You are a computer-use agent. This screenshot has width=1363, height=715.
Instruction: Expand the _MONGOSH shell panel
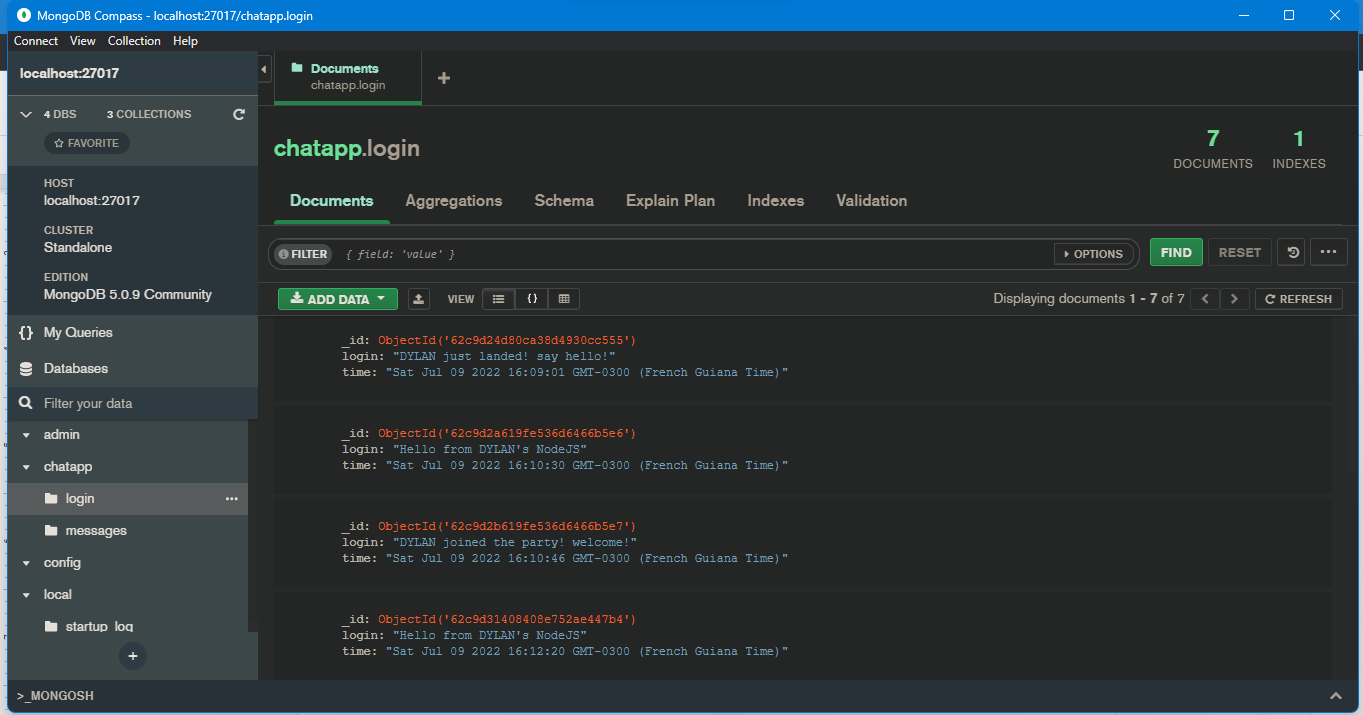(1335, 695)
